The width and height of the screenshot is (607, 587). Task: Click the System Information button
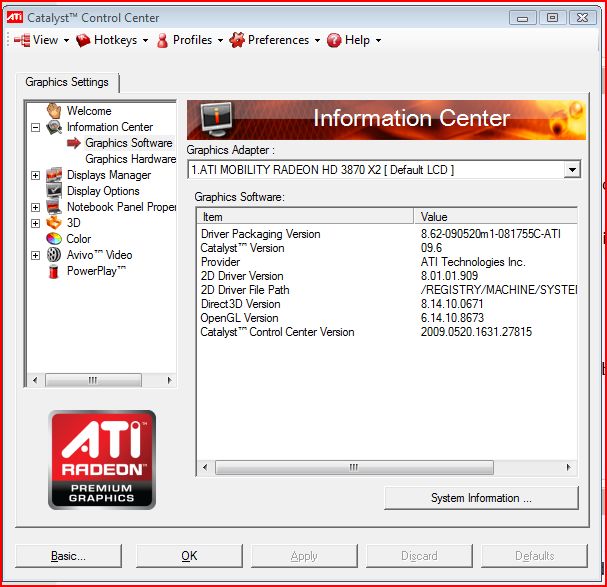coord(481,498)
